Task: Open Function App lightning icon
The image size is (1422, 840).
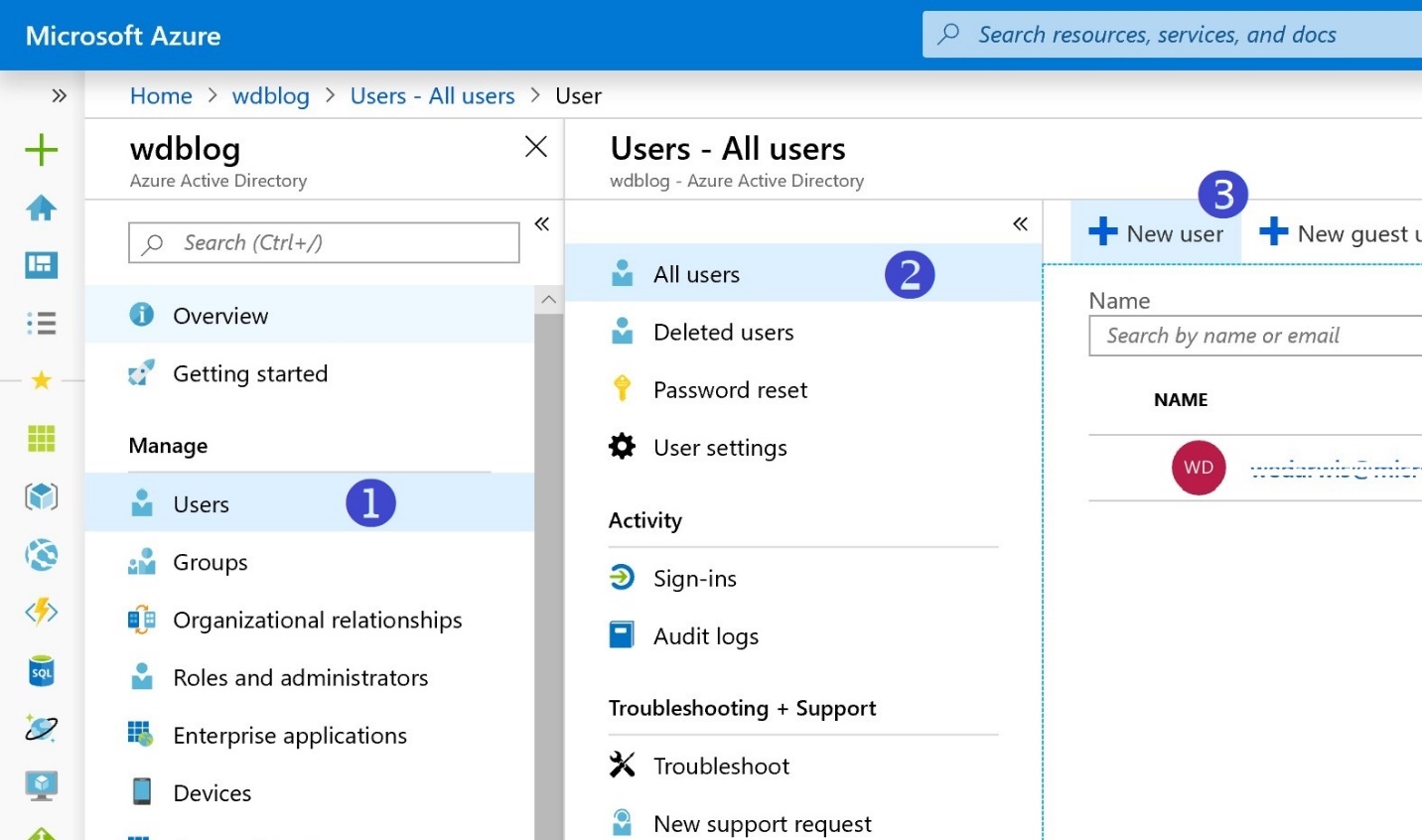Action: (x=41, y=613)
